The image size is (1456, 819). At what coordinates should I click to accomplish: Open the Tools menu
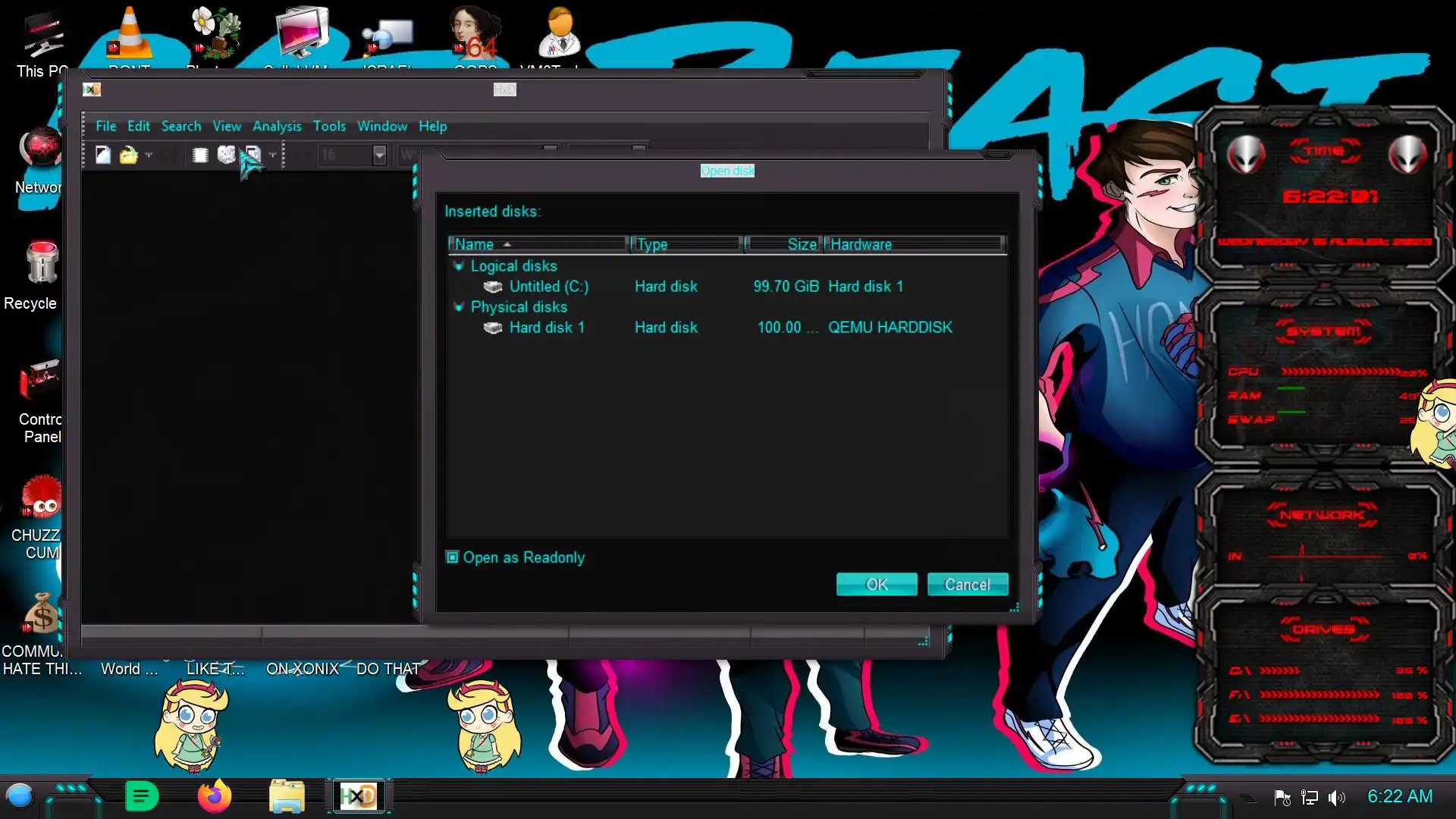tap(329, 127)
